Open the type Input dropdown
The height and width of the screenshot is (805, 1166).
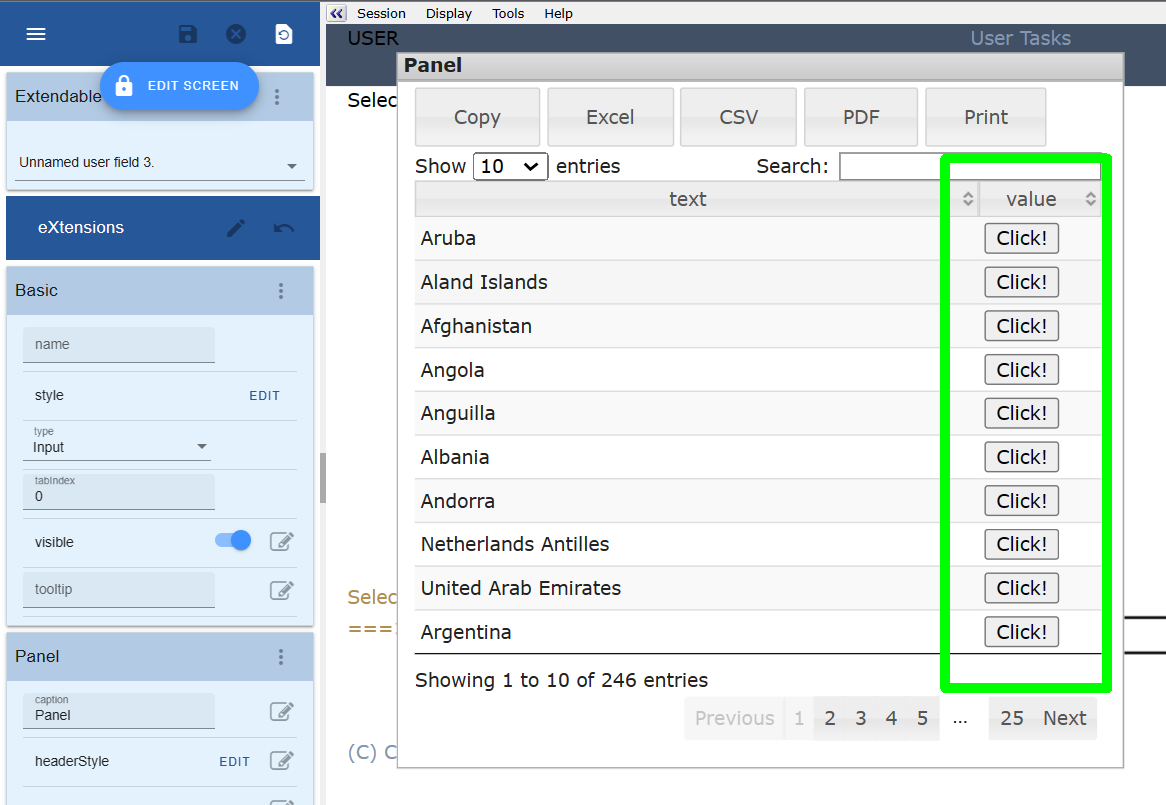pyautogui.click(x=202, y=447)
